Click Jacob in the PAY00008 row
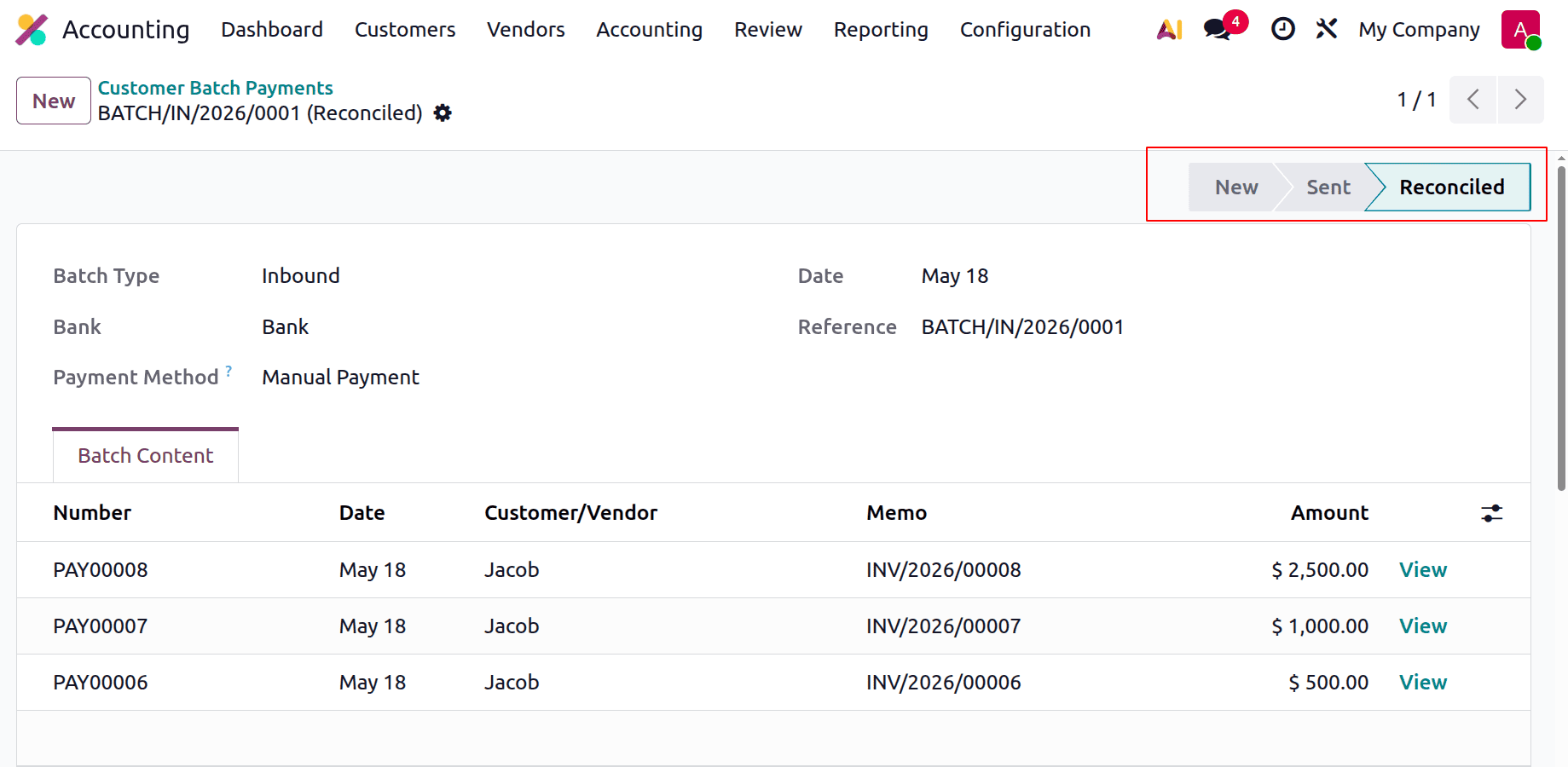The width and height of the screenshot is (1568, 767). (x=512, y=570)
